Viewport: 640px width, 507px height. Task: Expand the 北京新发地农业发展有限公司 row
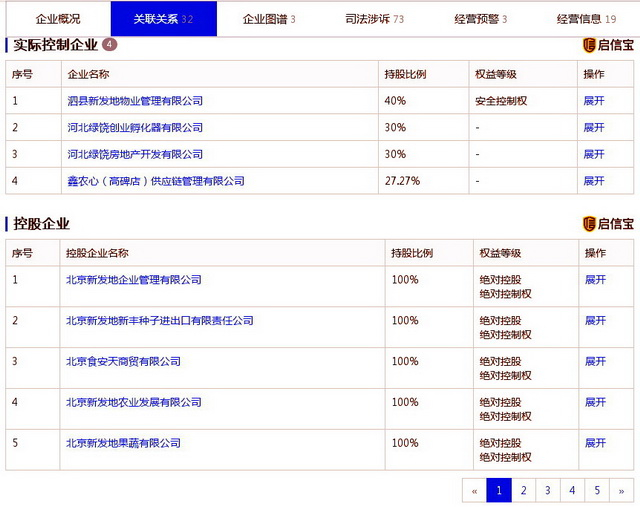(596, 402)
